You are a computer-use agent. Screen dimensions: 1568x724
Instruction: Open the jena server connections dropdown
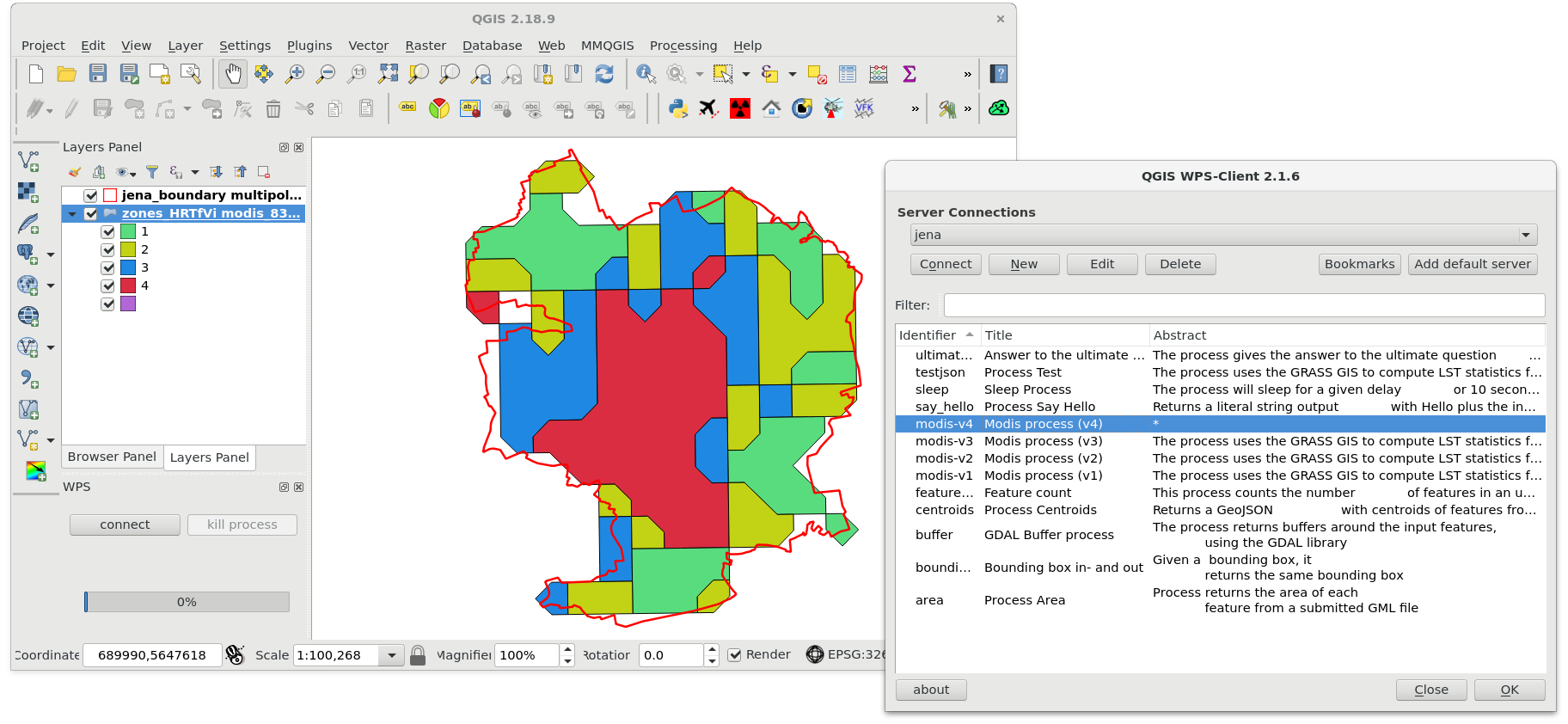pos(1223,235)
